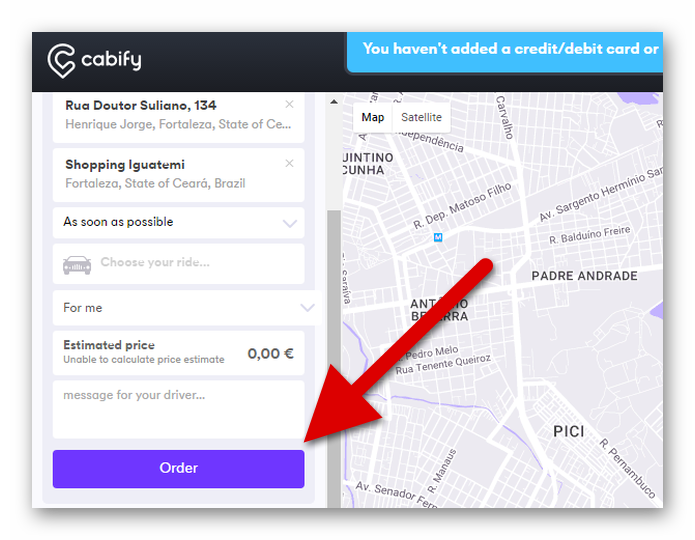695x540 pixels.
Task: Click the Cabify heart logo icon
Action: pos(61,61)
